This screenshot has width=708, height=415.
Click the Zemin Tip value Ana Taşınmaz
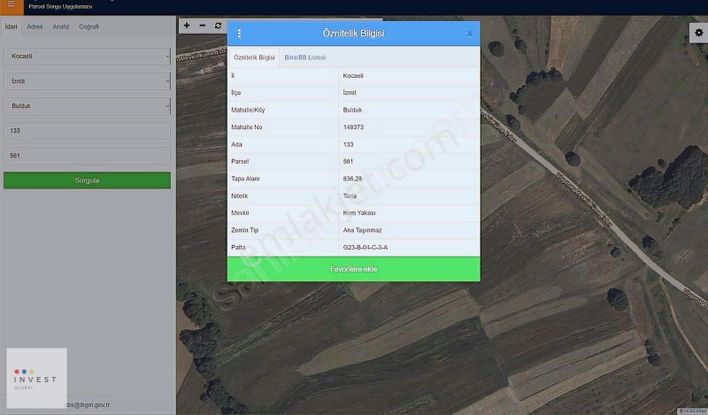(363, 230)
